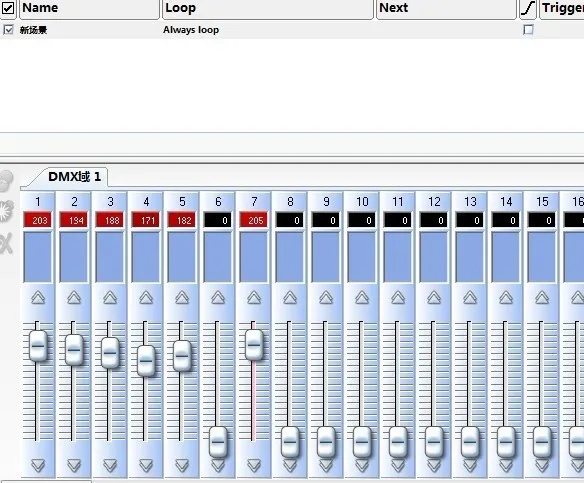Image resolution: width=584 pixels, height=483 pixels.
Task: Click channel 2 slider handle
Action: (74, 350)
